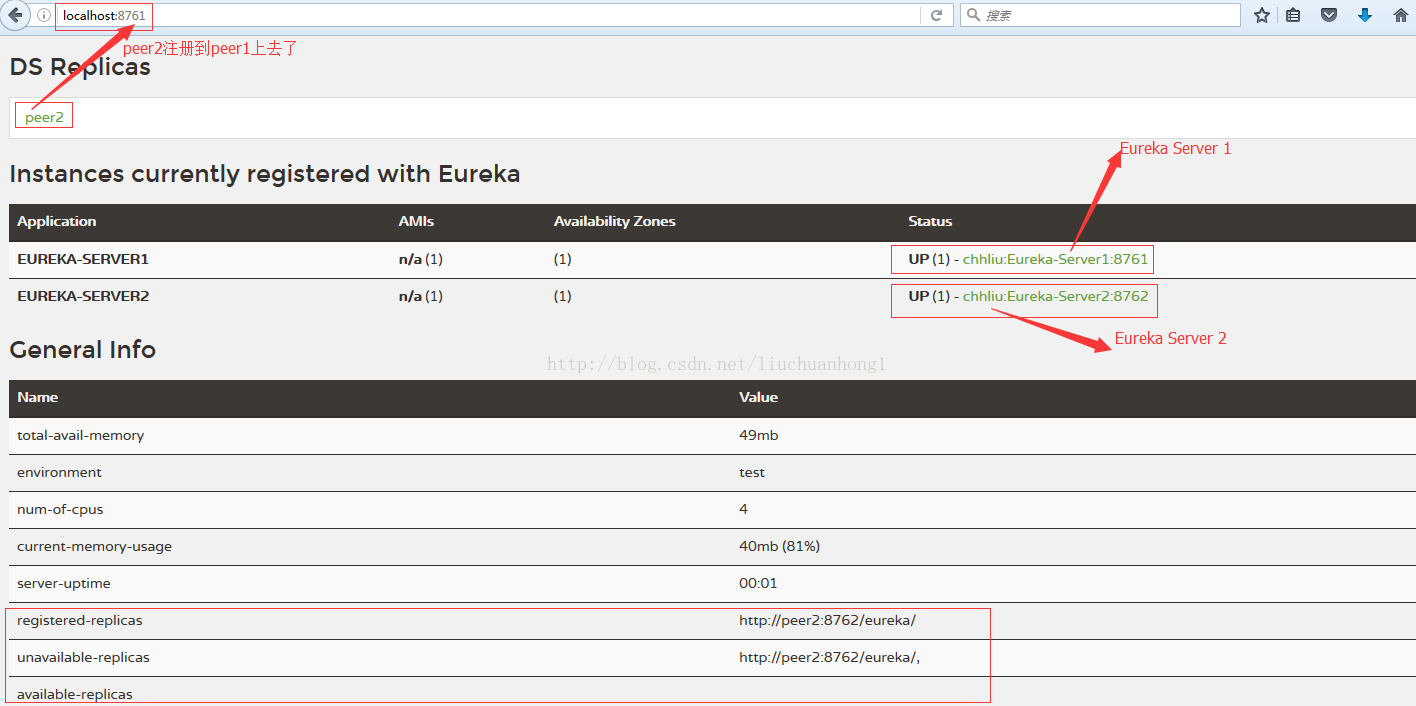Click the Availability Zones column header
This screenshot has height=706, width=1416.
coord(614,221)
